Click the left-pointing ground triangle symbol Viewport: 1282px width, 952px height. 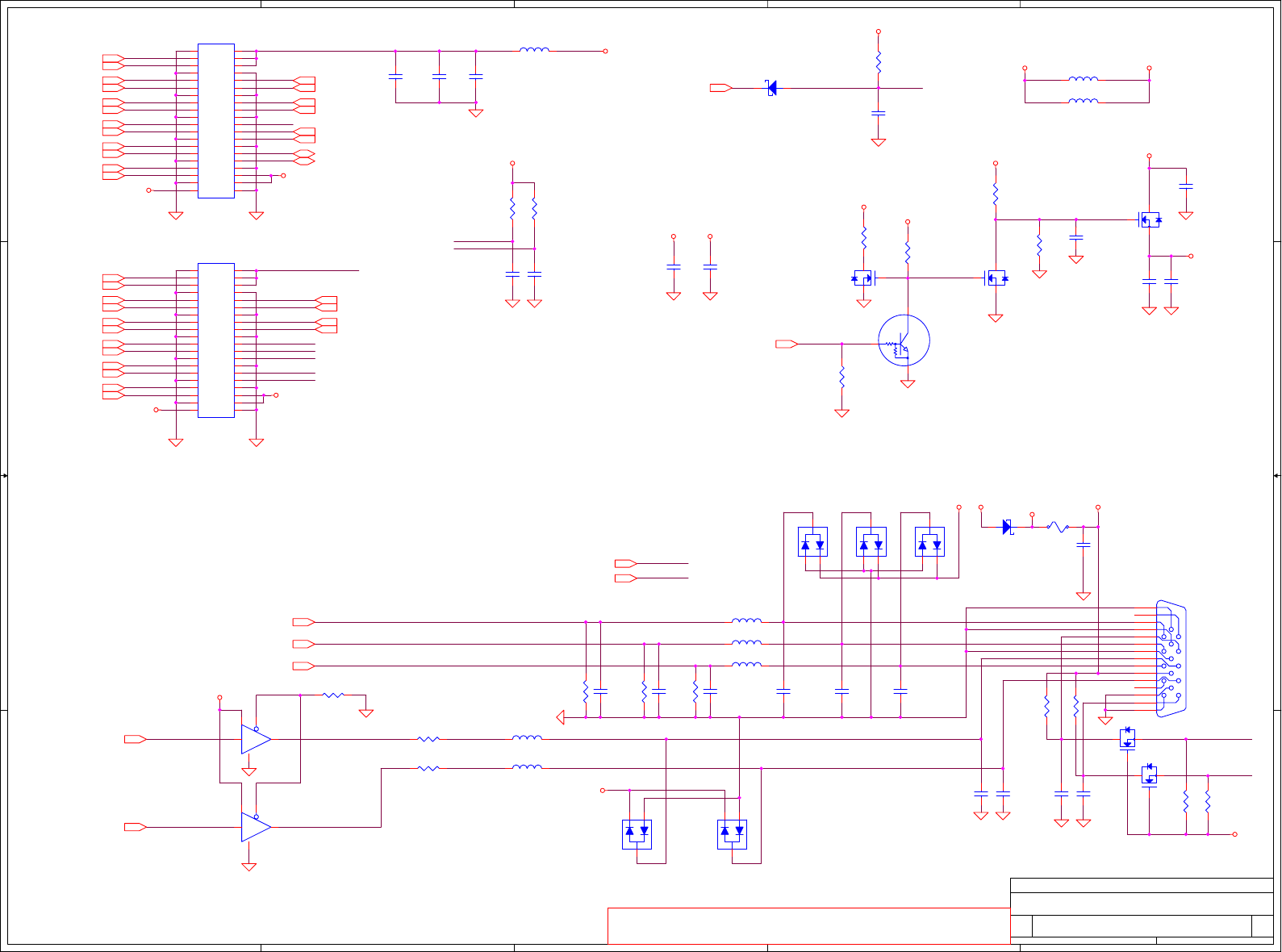coord(561,717)
